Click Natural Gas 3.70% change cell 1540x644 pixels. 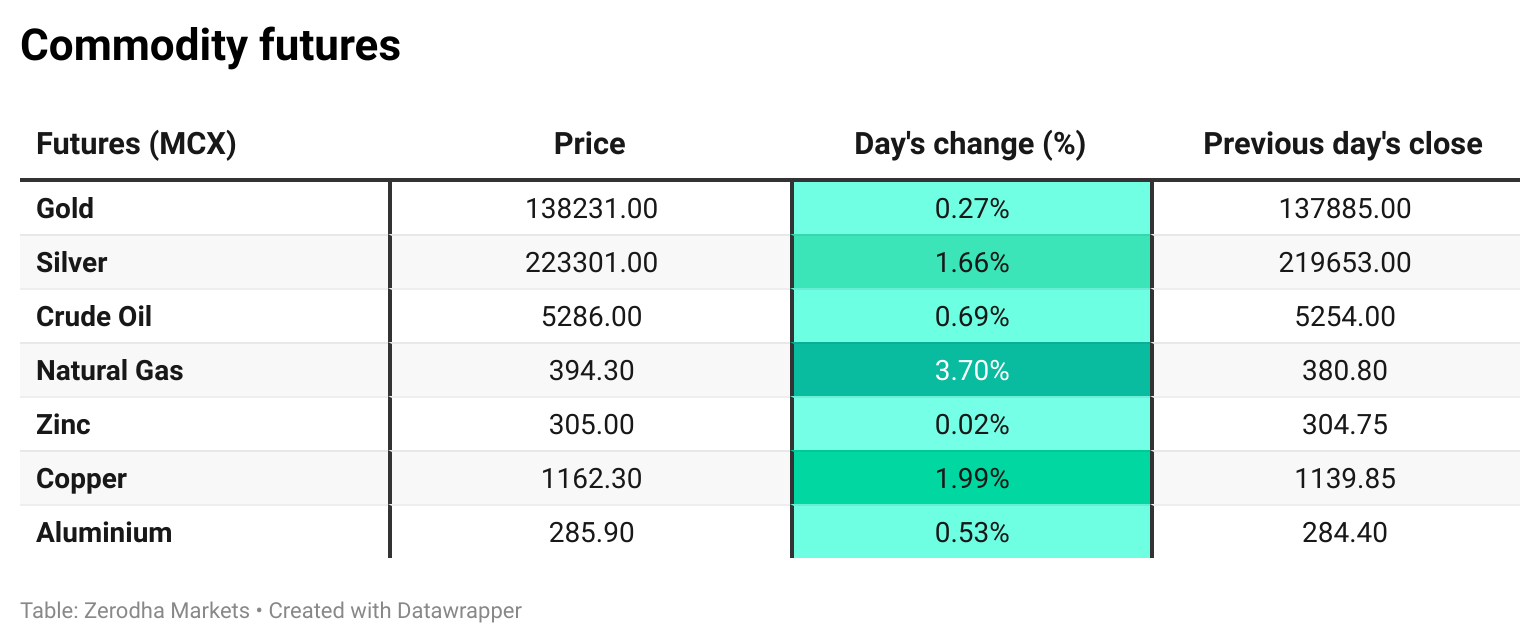click(971, 371)
